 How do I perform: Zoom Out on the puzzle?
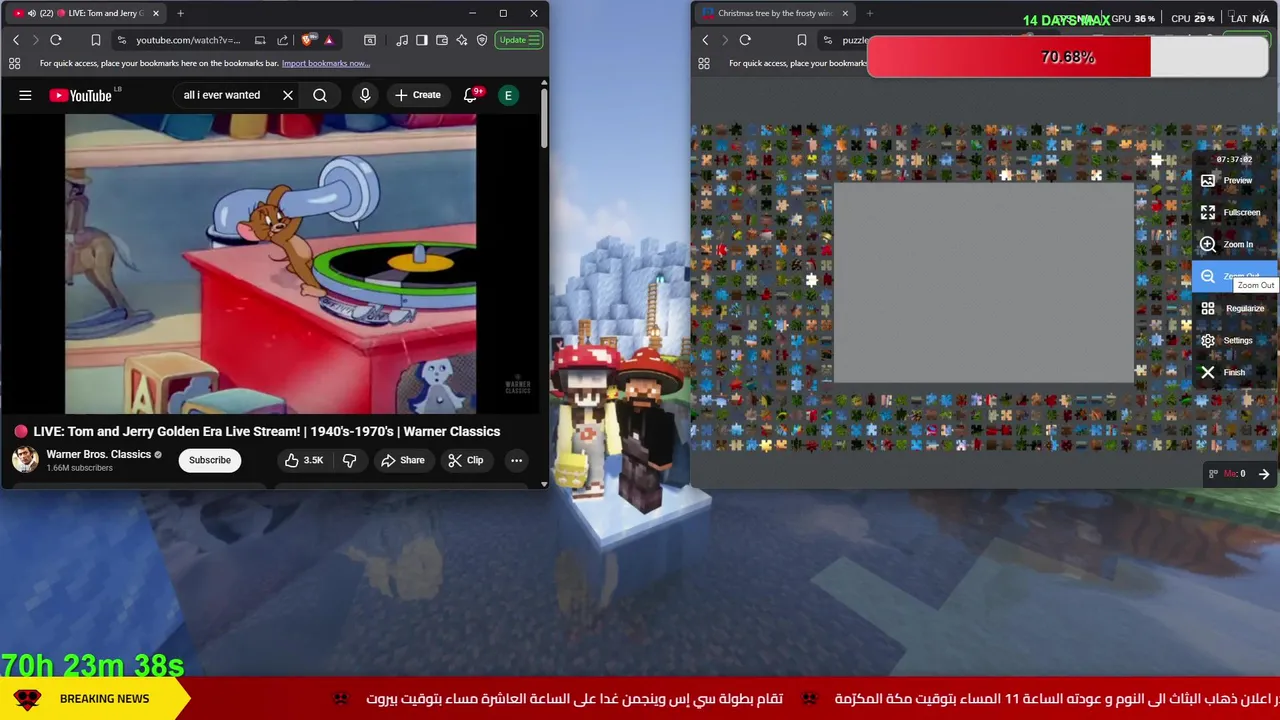click(x=1235, y=276)
